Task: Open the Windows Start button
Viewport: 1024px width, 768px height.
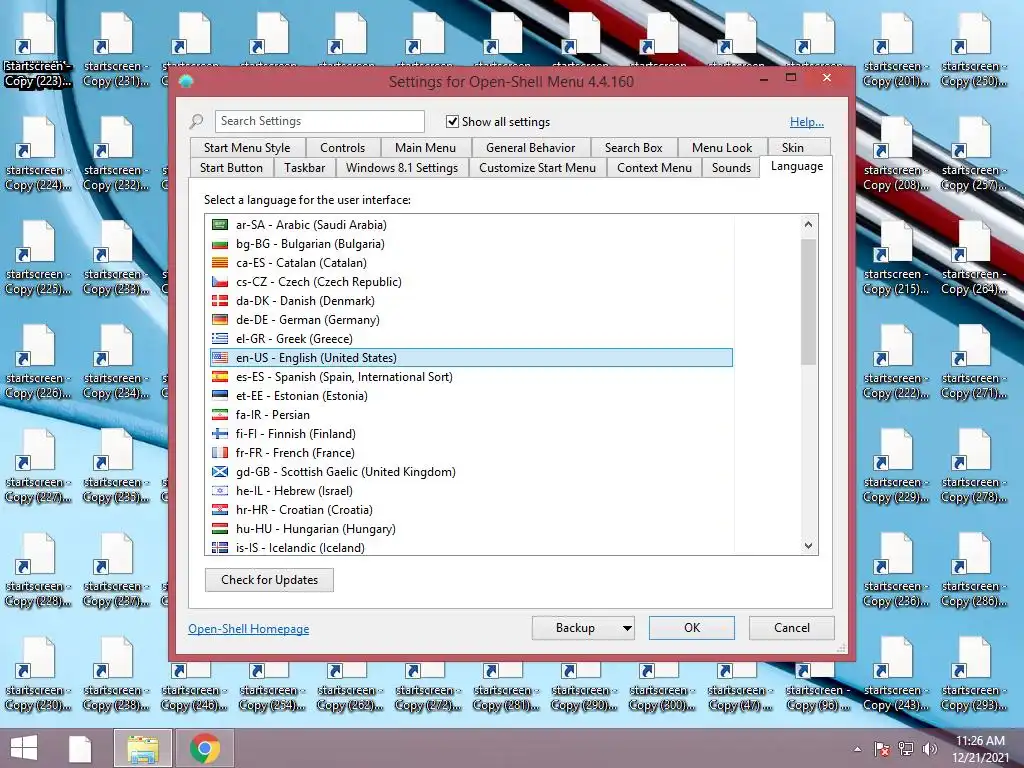Action: [24, 748]
